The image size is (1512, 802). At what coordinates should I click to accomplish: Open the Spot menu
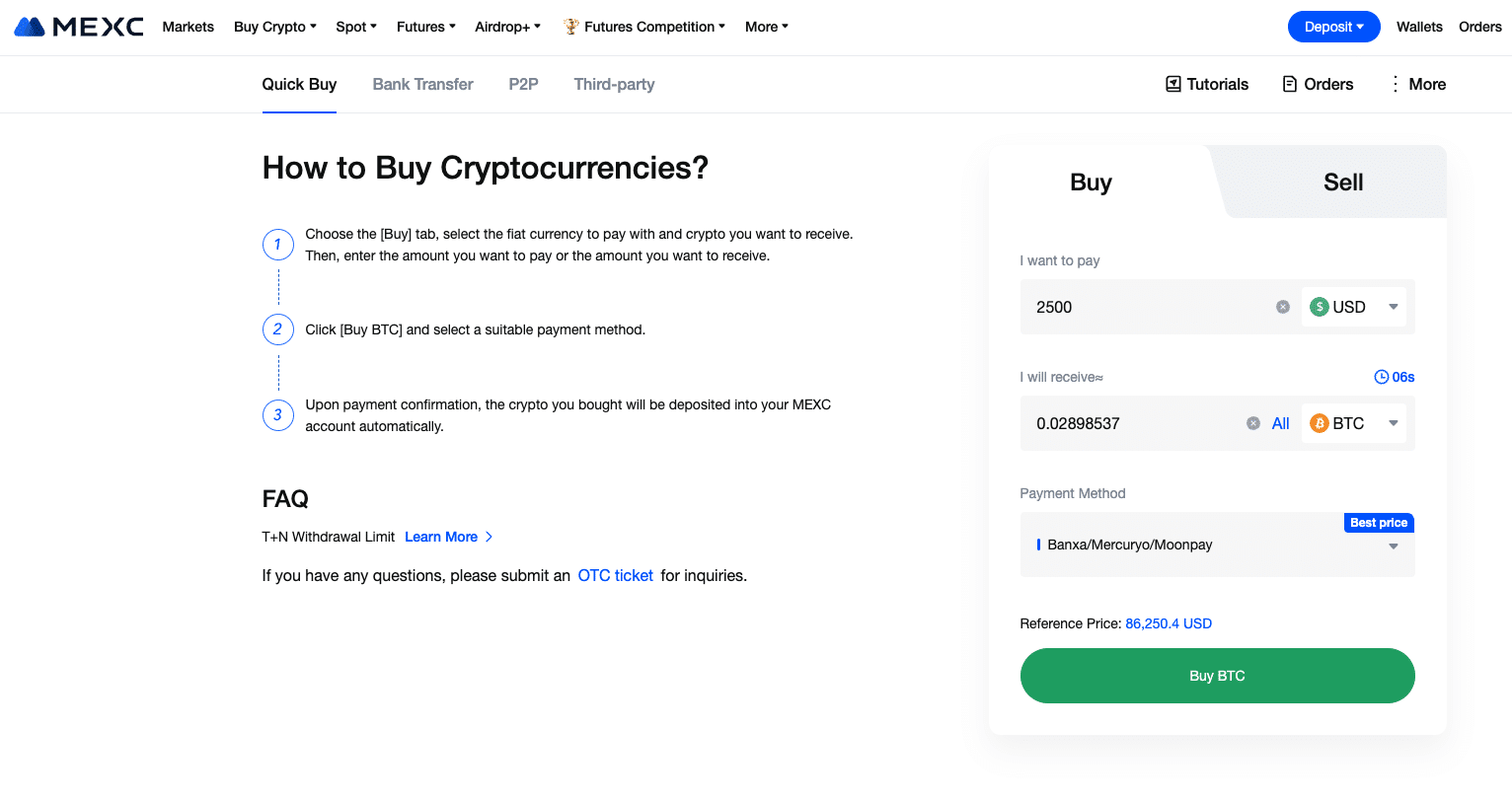tap(356, 27)
